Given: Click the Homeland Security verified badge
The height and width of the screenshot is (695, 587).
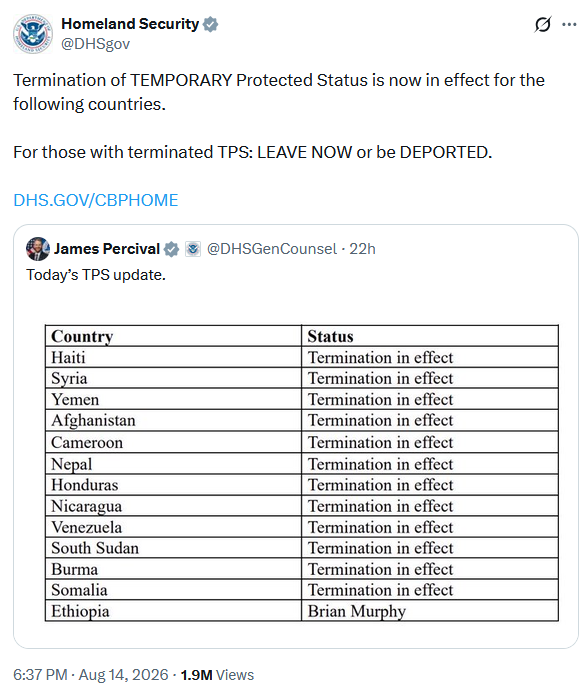Looking at the screenshot, I should (x=210, y=24).
